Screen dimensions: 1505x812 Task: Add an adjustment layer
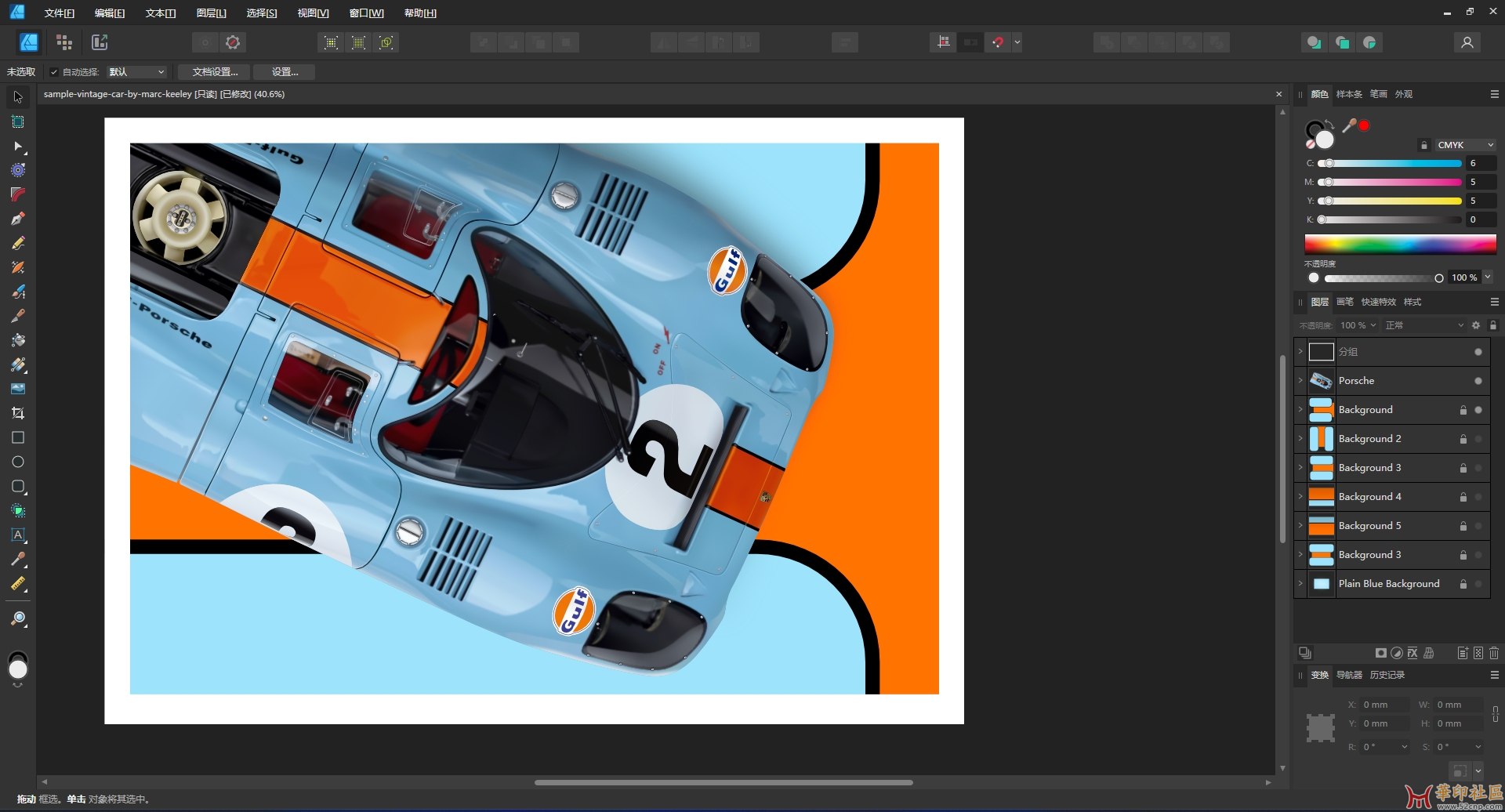(x=1397, y=653)
